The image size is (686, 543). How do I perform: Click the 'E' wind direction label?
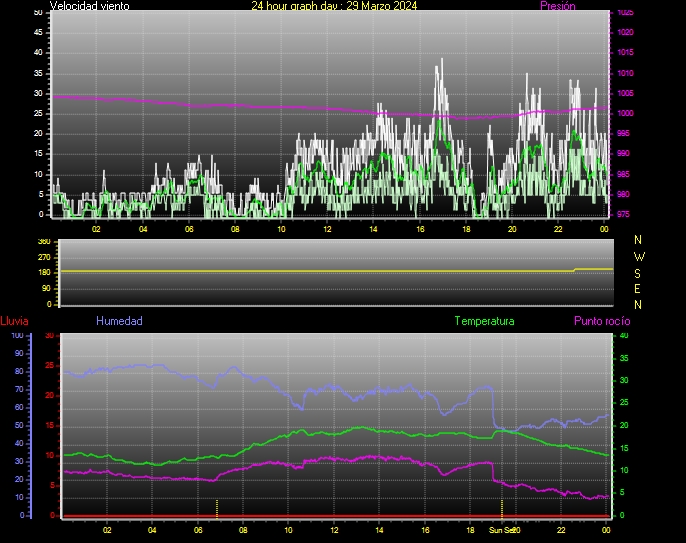(637, 289)
